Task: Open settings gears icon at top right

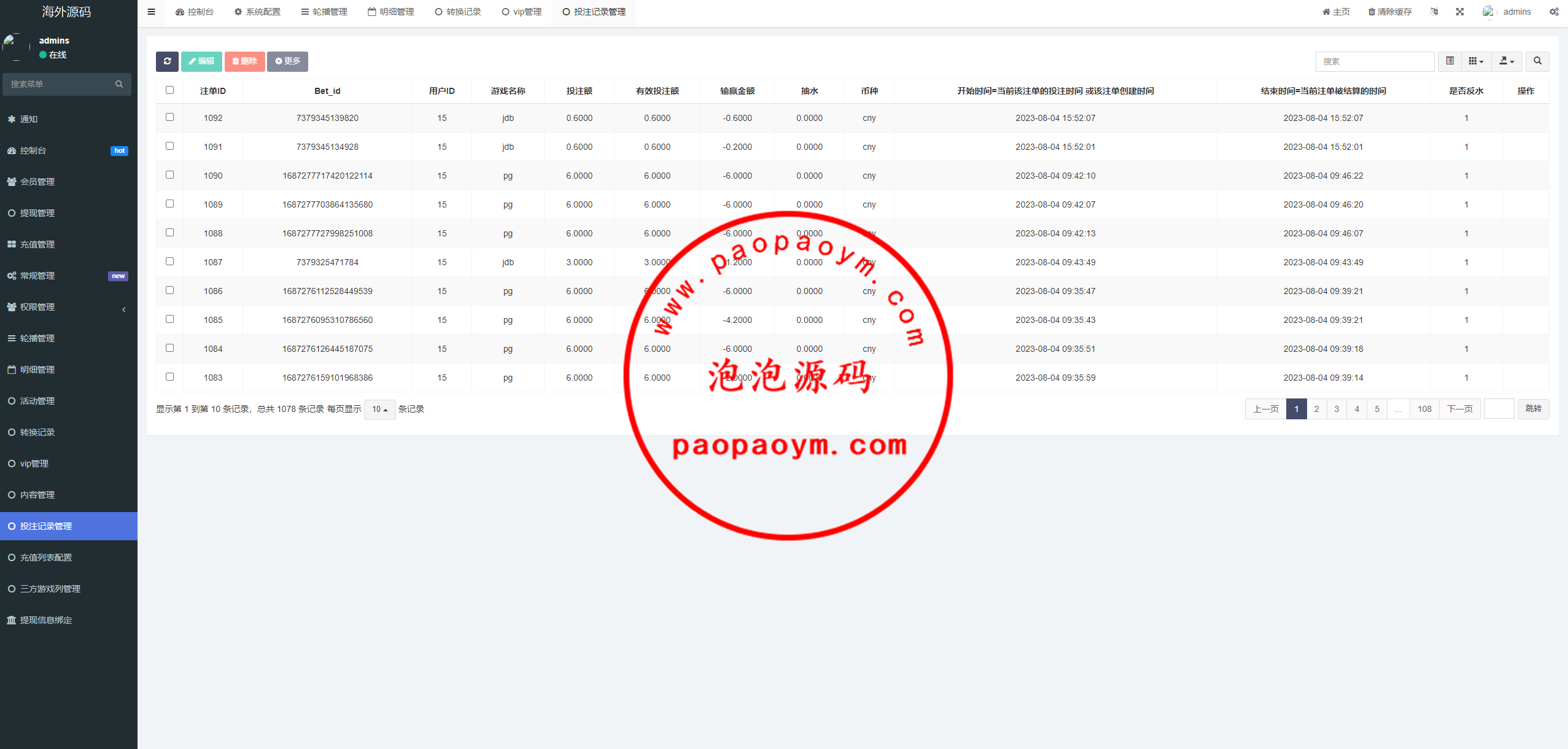Action: 1554,12
